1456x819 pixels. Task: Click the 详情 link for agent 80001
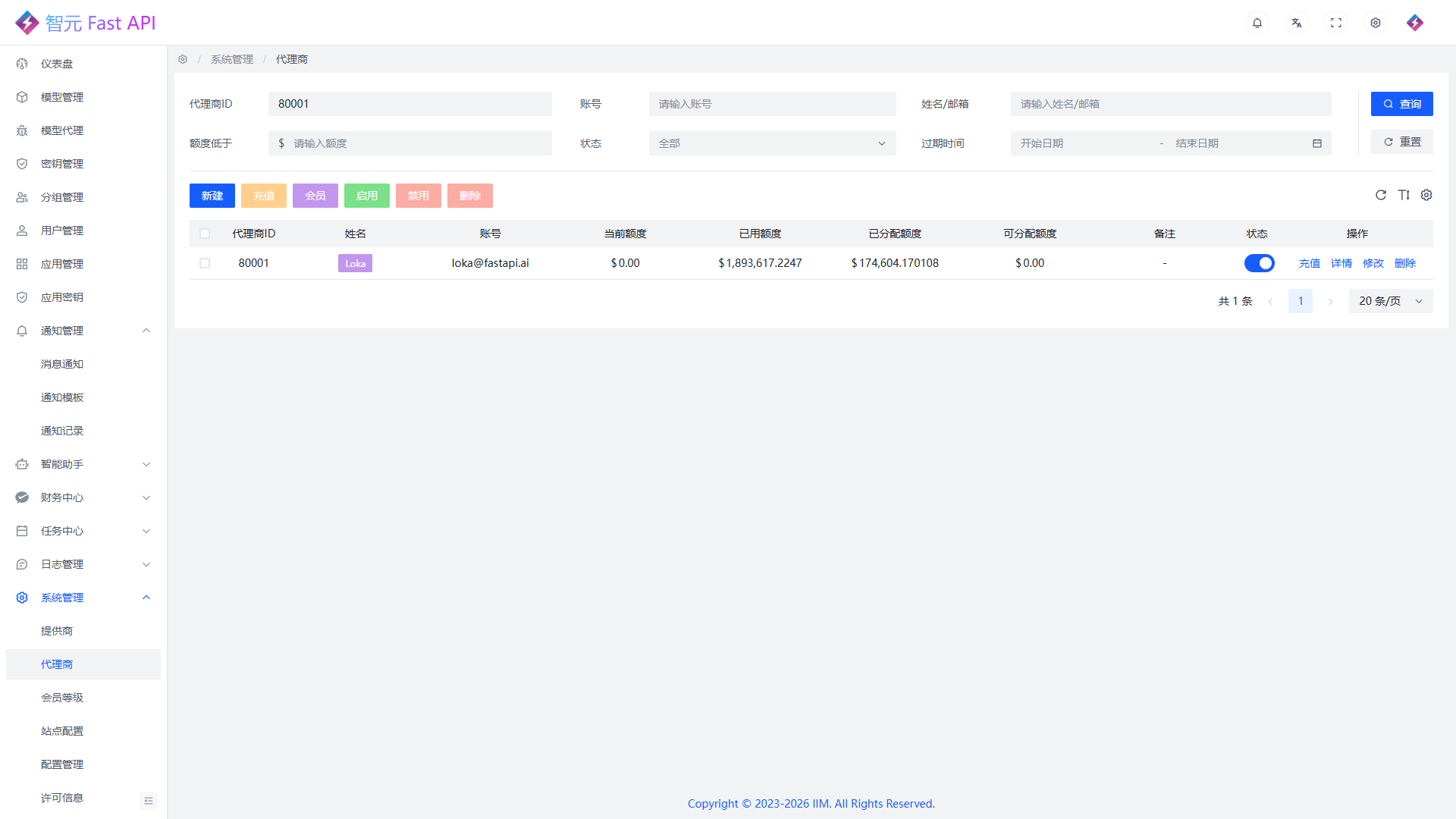pos(1341,263)
